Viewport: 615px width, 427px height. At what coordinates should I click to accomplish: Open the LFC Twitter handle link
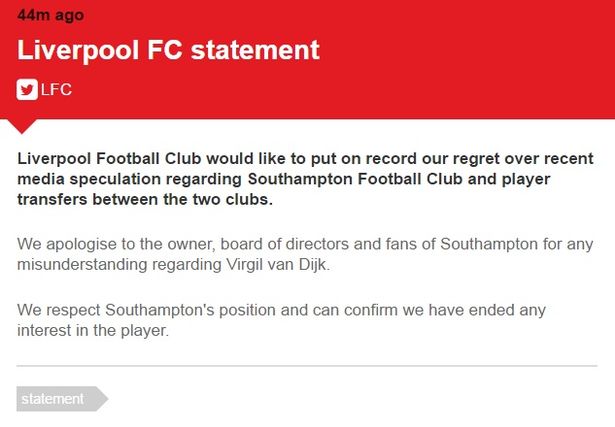pos(55,90)
